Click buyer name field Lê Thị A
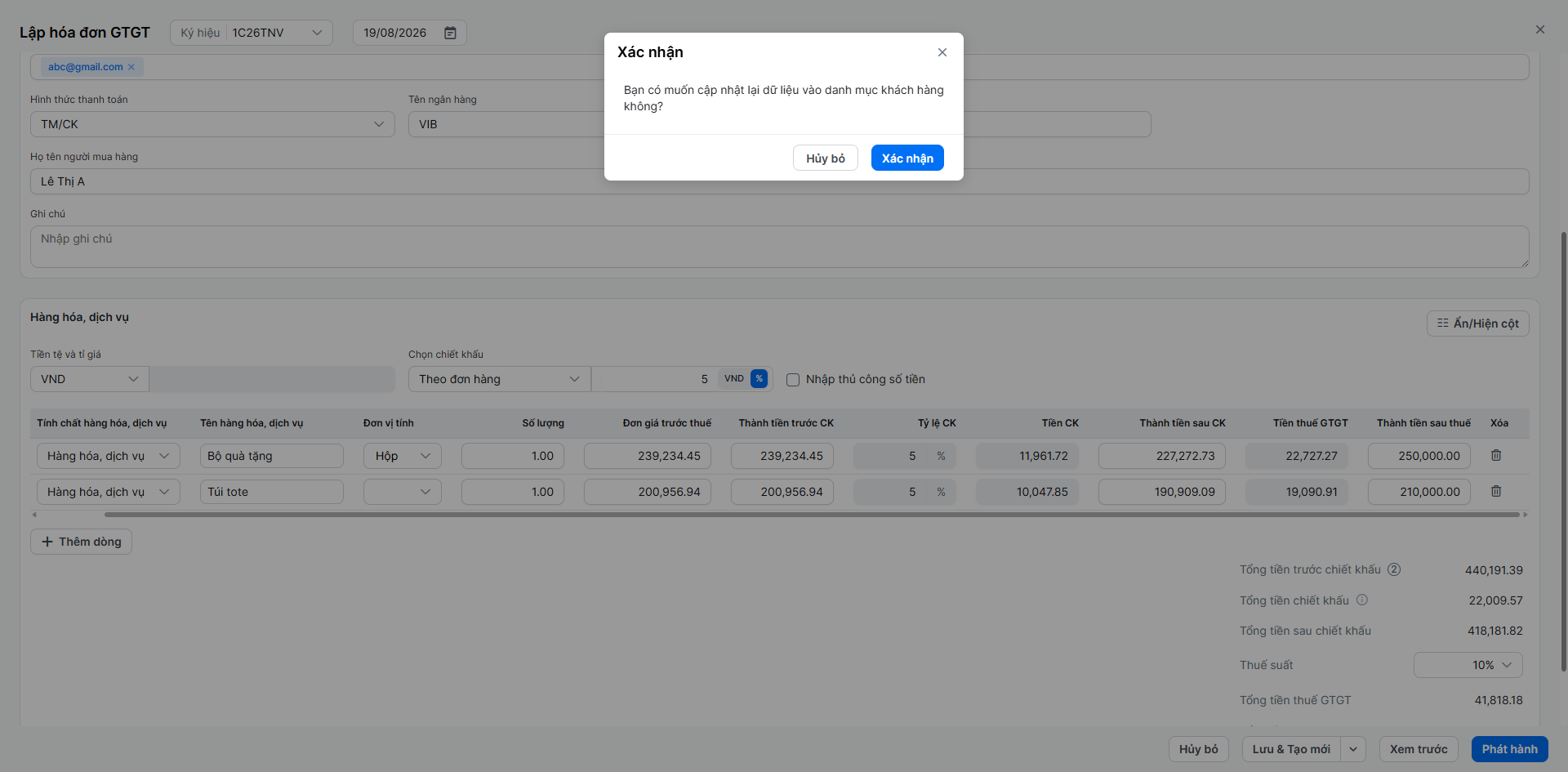 click(x=780, y=181)
